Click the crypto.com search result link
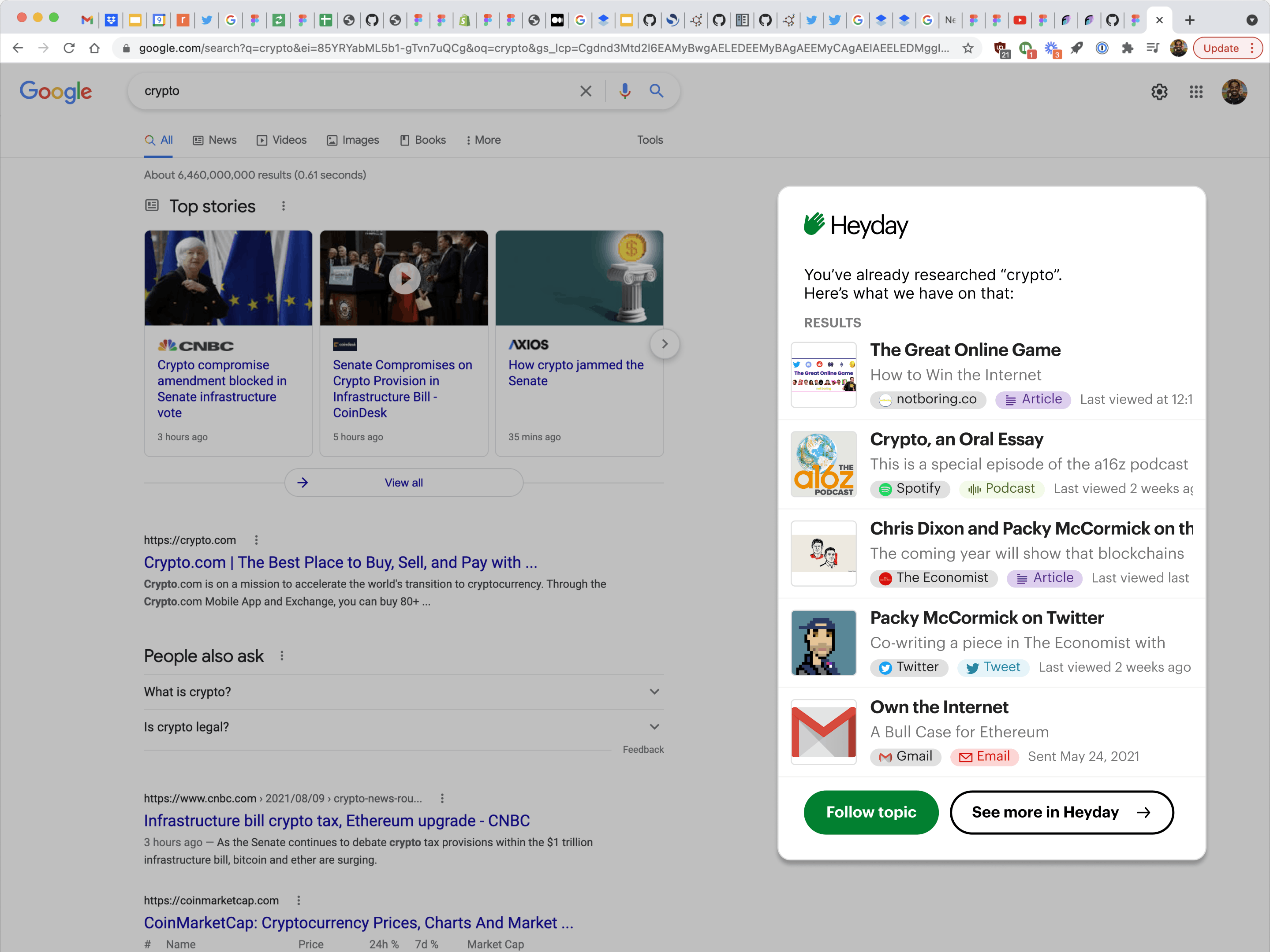1270x952 pixels. point(339,562)
